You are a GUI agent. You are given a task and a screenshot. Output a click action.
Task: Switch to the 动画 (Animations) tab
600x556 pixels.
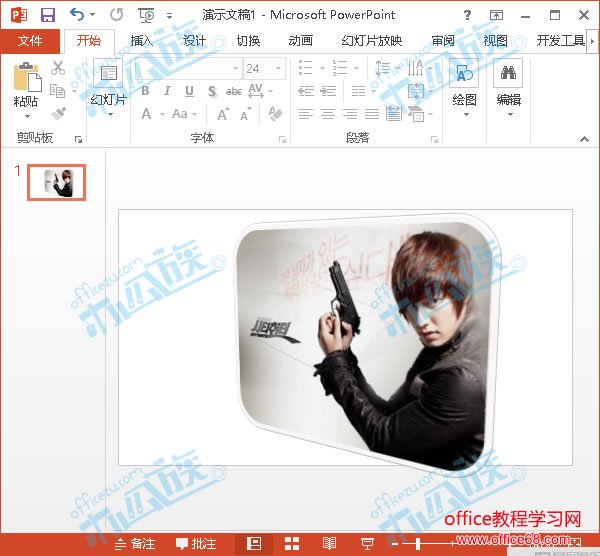point(301,40)
